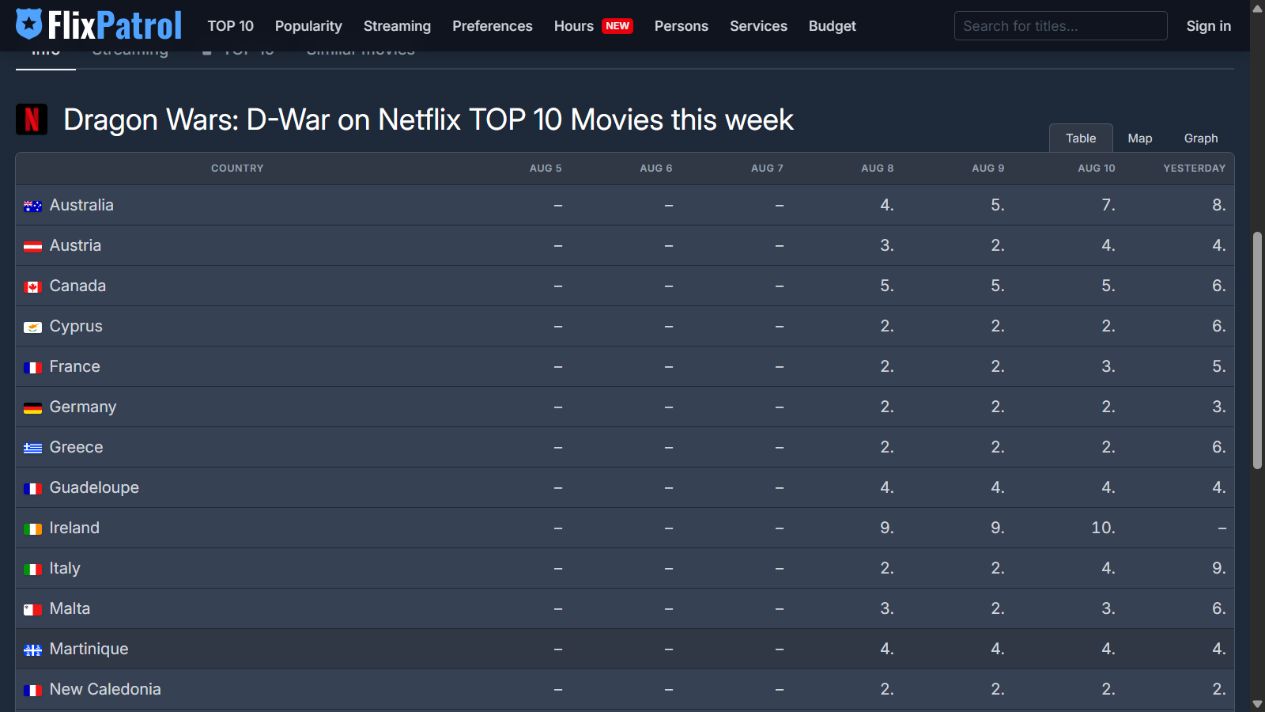Open the Budget navigation item

pyautogui.click(x=832, y=26)
